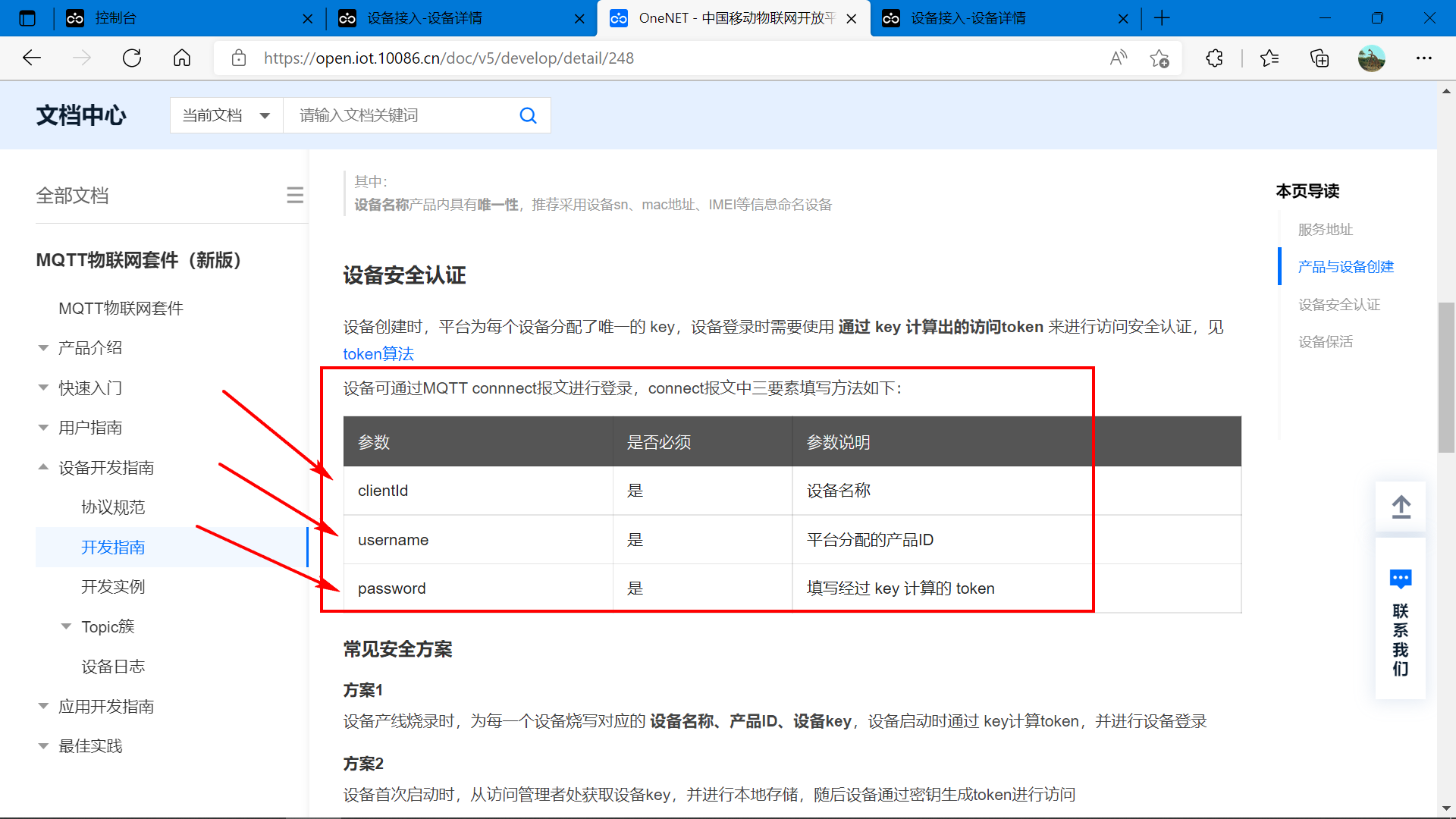Expand the 用户指南 section
Image resolution: width=1456 pixels, height=819 pixels.
(90, 428)
